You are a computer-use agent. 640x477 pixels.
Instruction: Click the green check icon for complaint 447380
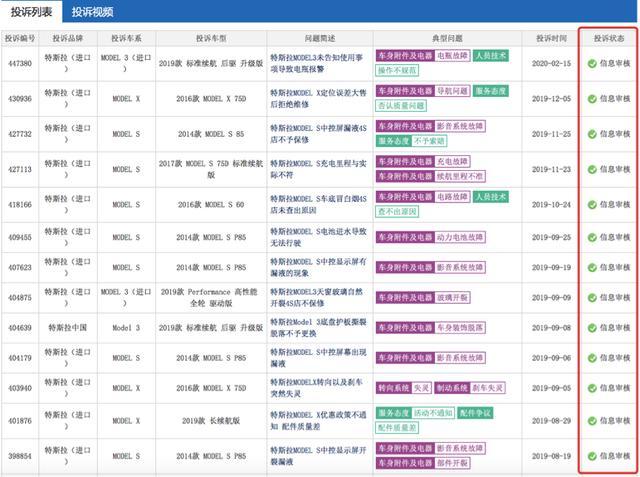[x=592, y=63]
